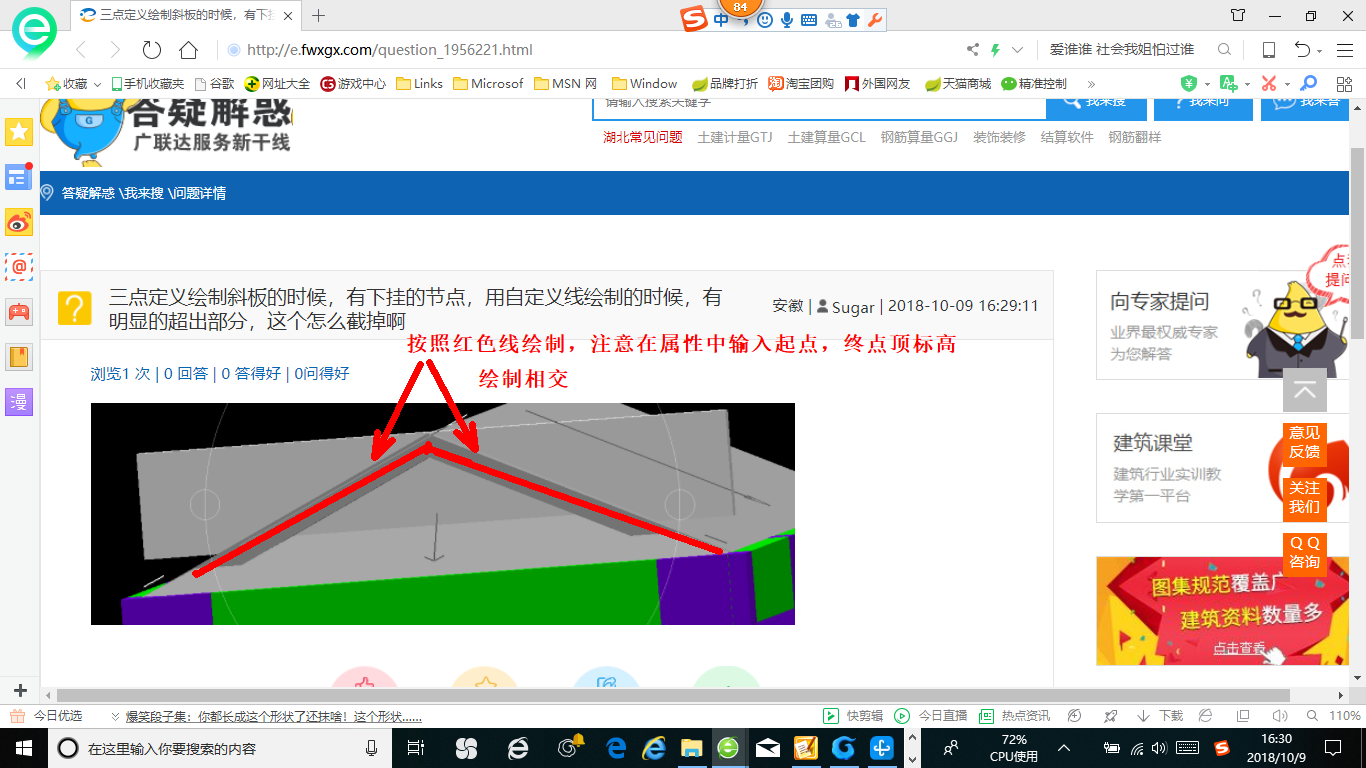
Task: Open the 收藏 favorites dropdown
Action: tap(74, 84)
